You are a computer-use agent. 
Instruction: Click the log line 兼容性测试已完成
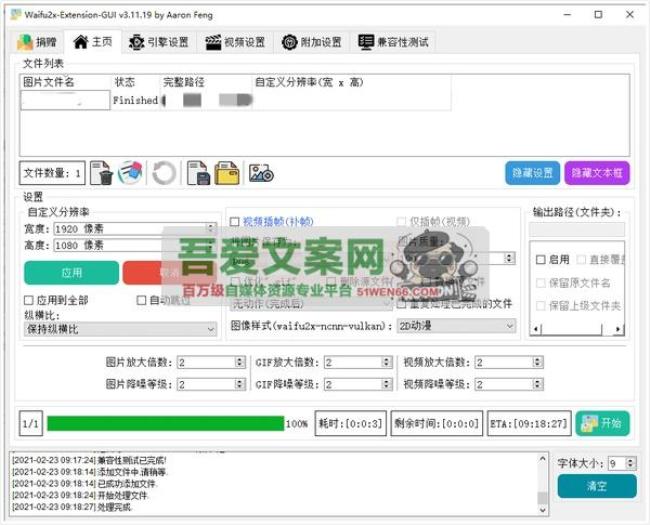[89, 460]
